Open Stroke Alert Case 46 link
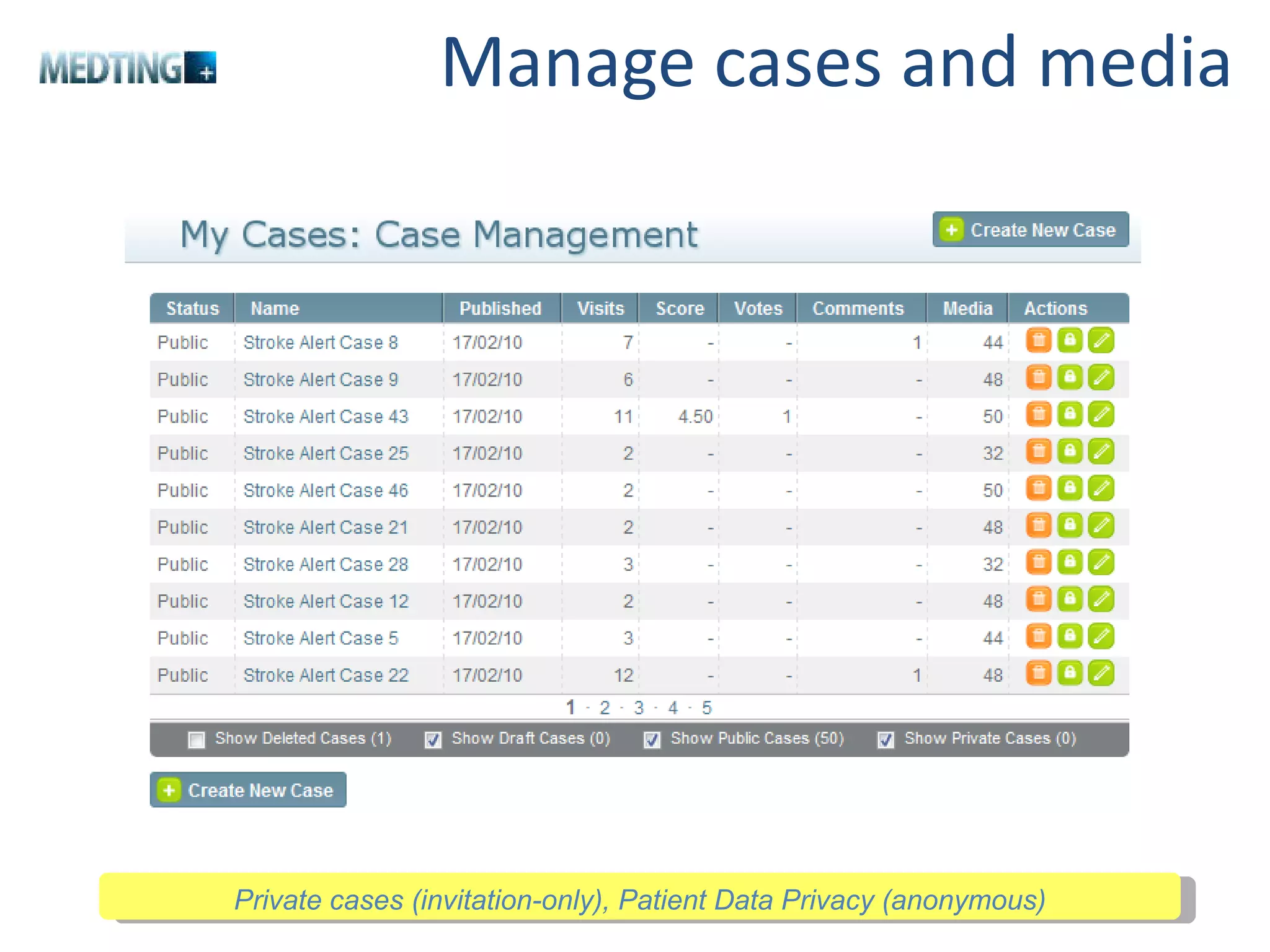The width and height of the screenshot is (1270, 952). pyautogui.click(x=326, y=490)
